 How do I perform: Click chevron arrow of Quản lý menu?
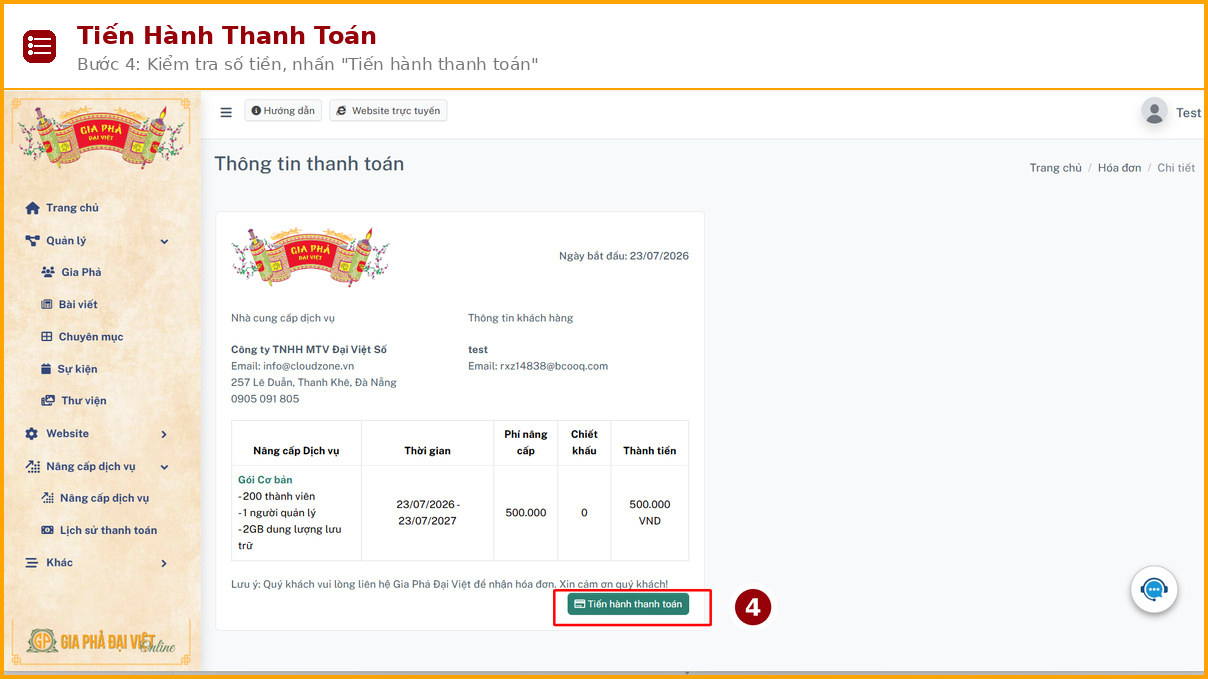coord(164,241)
